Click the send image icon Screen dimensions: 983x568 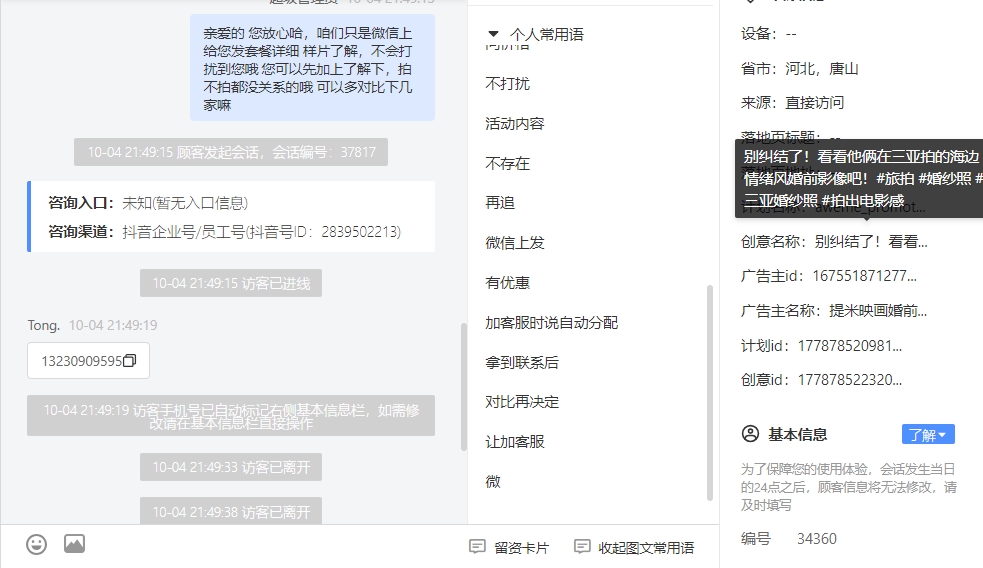coord(75,544)
